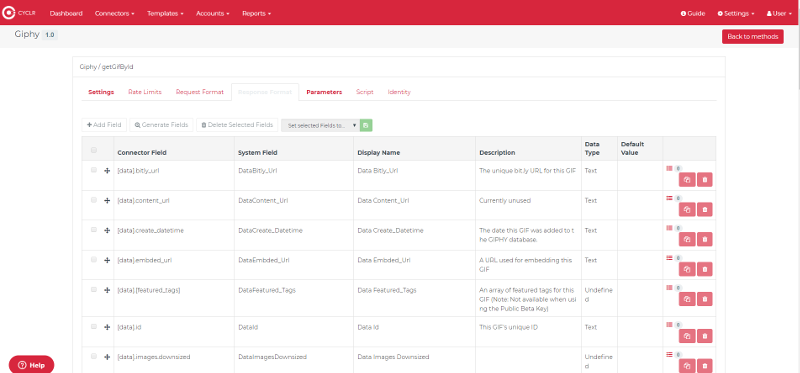Click the Cyclr logo icon

pos(9,13)
